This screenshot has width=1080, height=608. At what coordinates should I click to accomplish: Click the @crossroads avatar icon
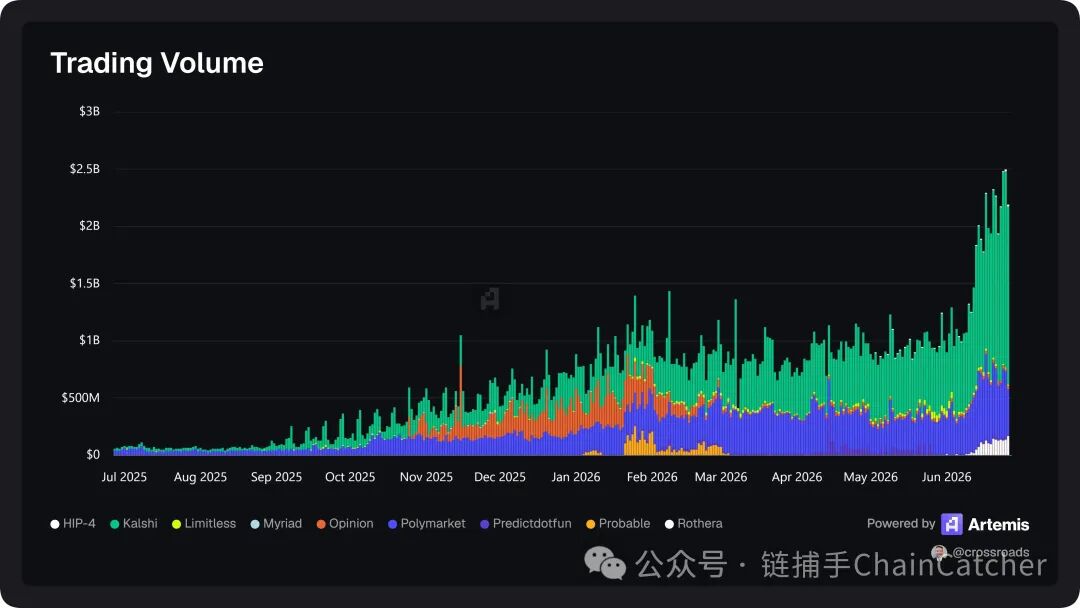pos(939,552)
